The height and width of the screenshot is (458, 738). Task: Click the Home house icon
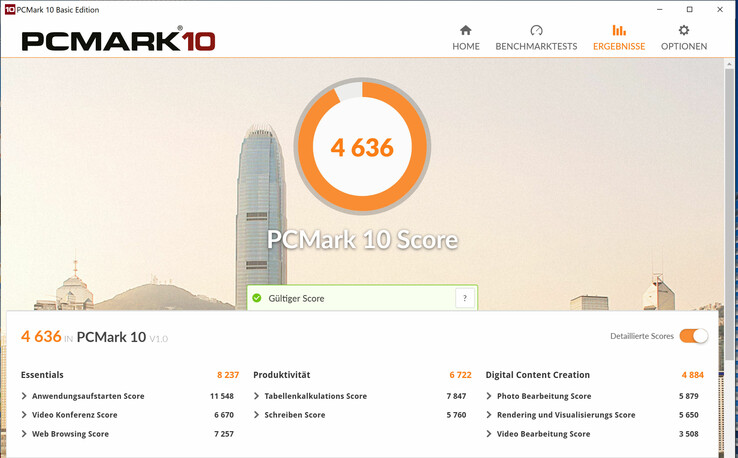tap(465, 31)
